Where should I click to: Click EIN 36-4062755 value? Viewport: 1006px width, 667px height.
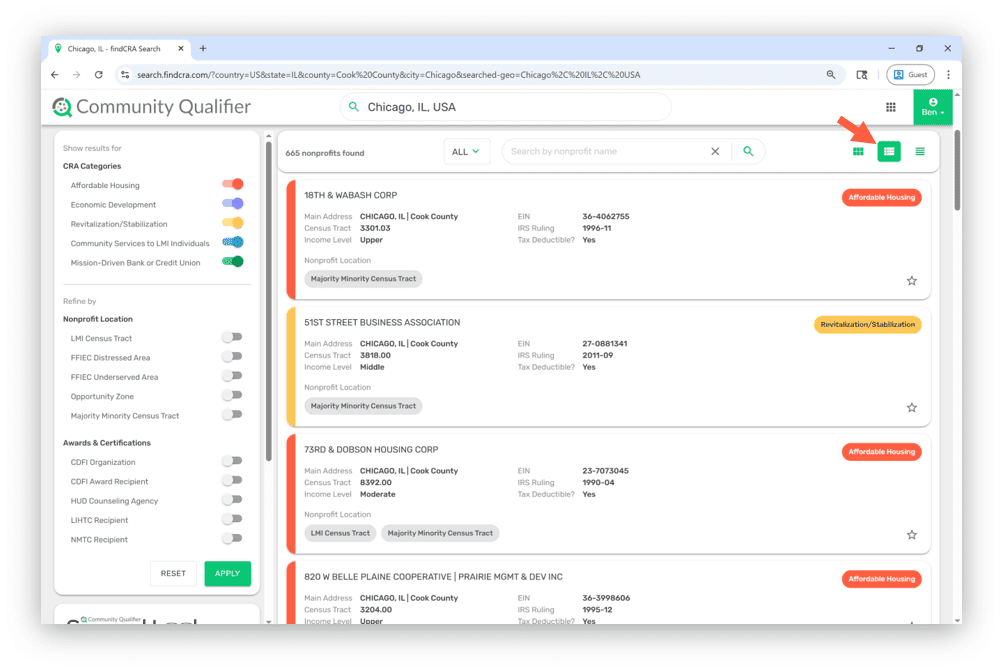tap(606, 217)
